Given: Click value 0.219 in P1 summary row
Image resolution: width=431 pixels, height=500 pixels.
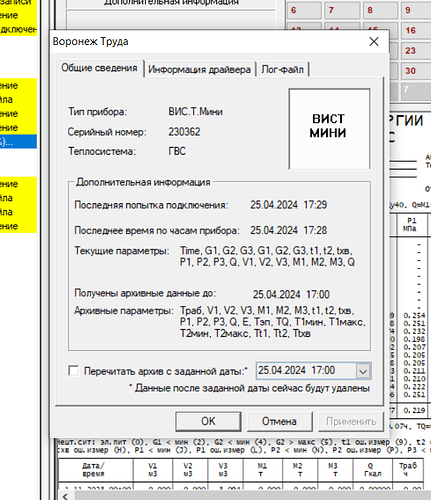Looking at the screenshot, I should point(414,410).
